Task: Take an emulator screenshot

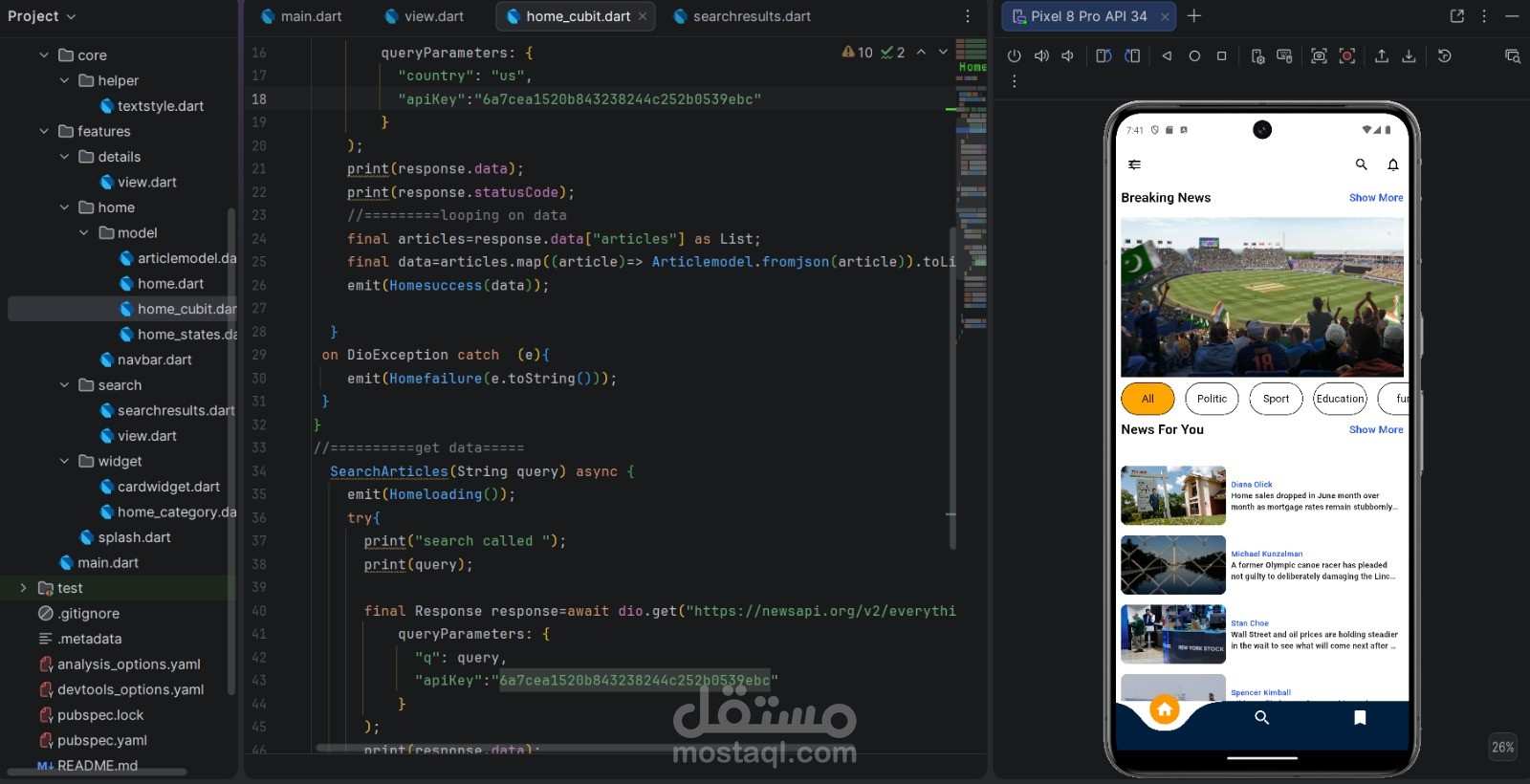Action: point(1319,56)
